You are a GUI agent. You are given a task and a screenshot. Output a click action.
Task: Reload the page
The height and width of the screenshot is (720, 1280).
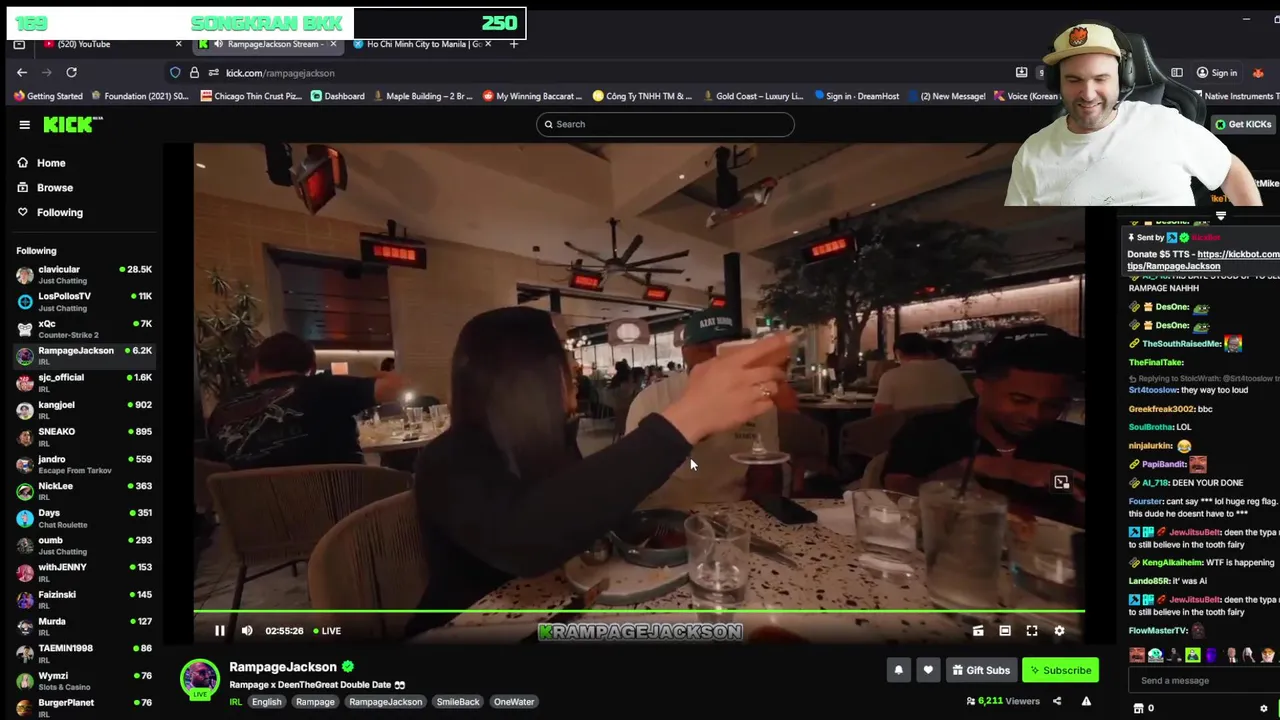pyautogui.click(x=71, y=72)
